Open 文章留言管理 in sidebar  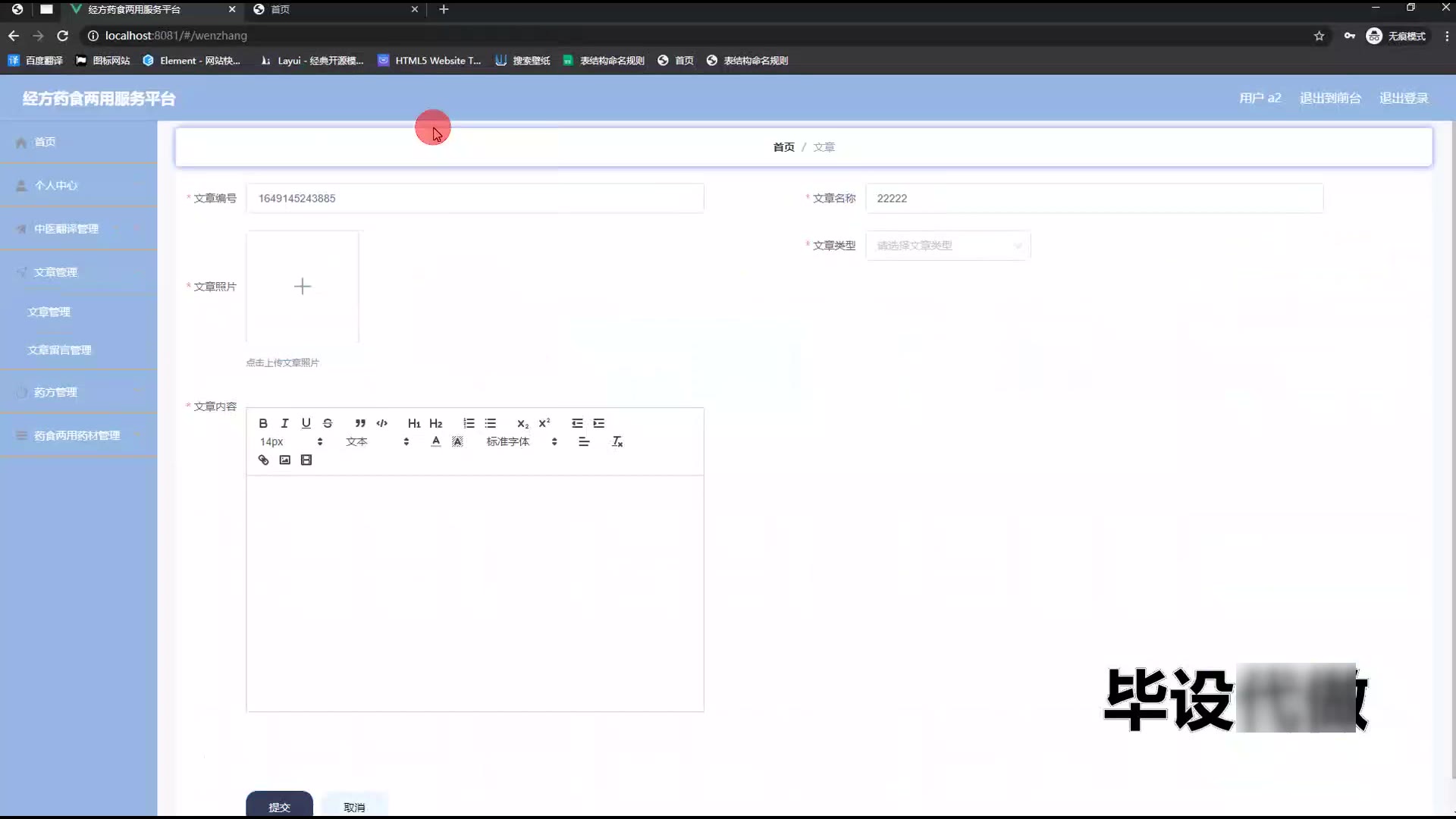[x=59, y=350]
